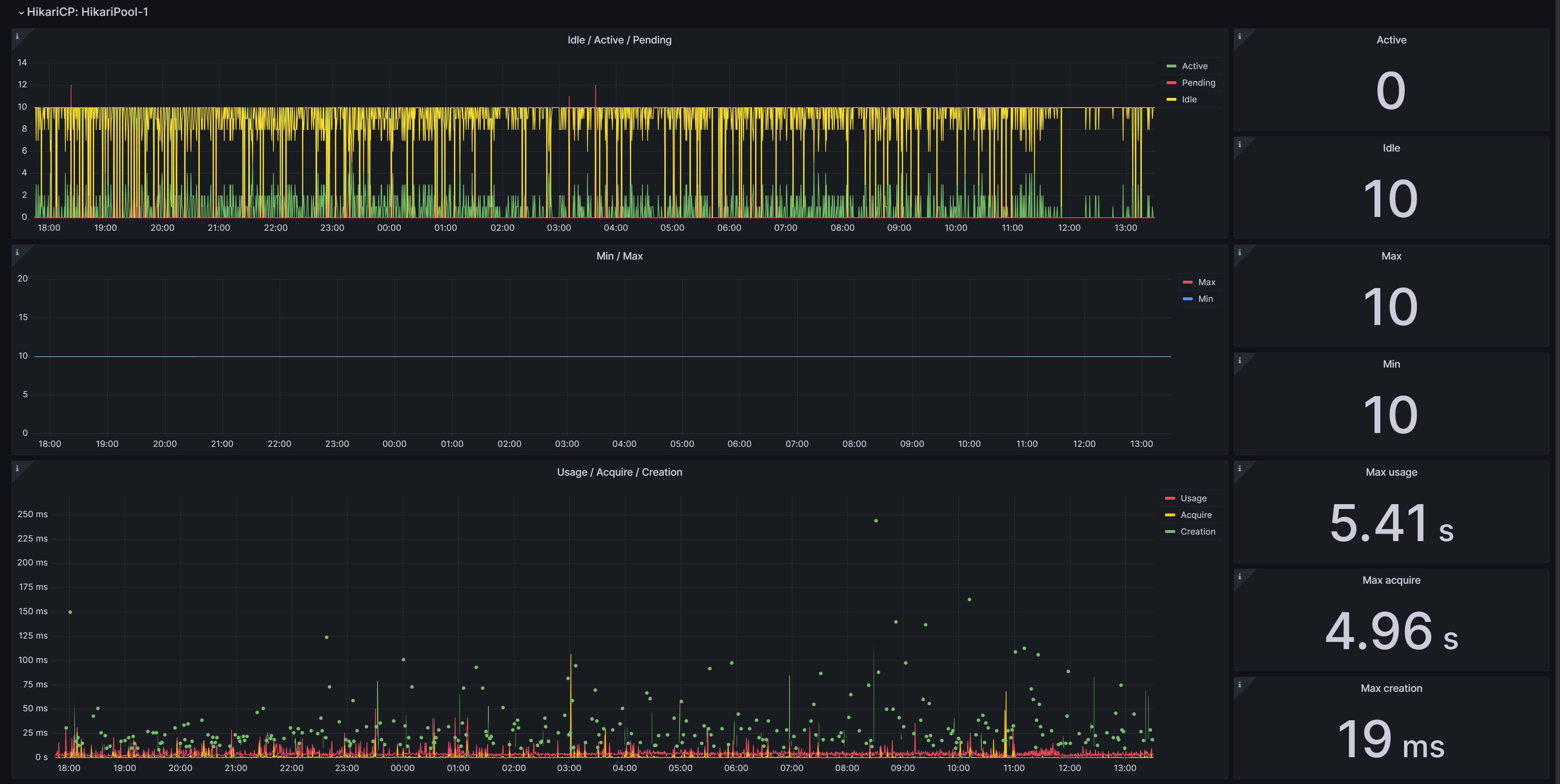
Task: Toggle Creation series in legend
Action: 1197,532
